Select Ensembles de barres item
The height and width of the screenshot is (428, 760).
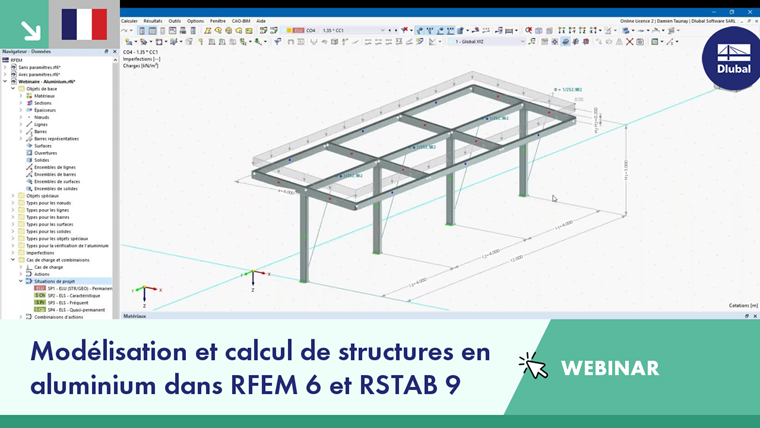tap(55, 174)
